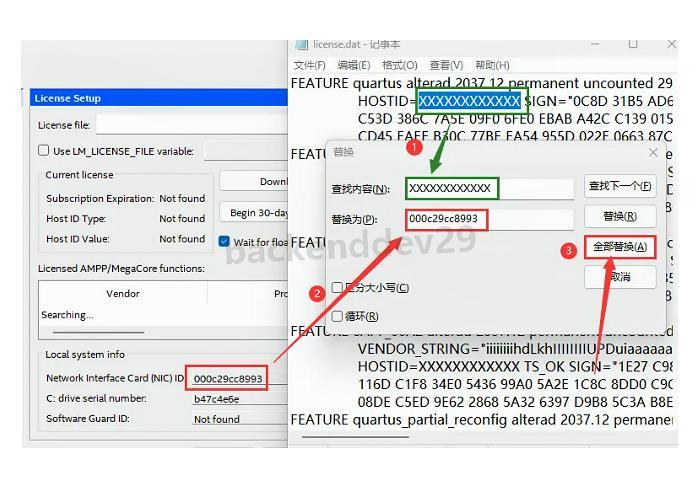Close the 替换 replace dialog
The height and width of the screenshot is (488, 700).
click(653, 153)
